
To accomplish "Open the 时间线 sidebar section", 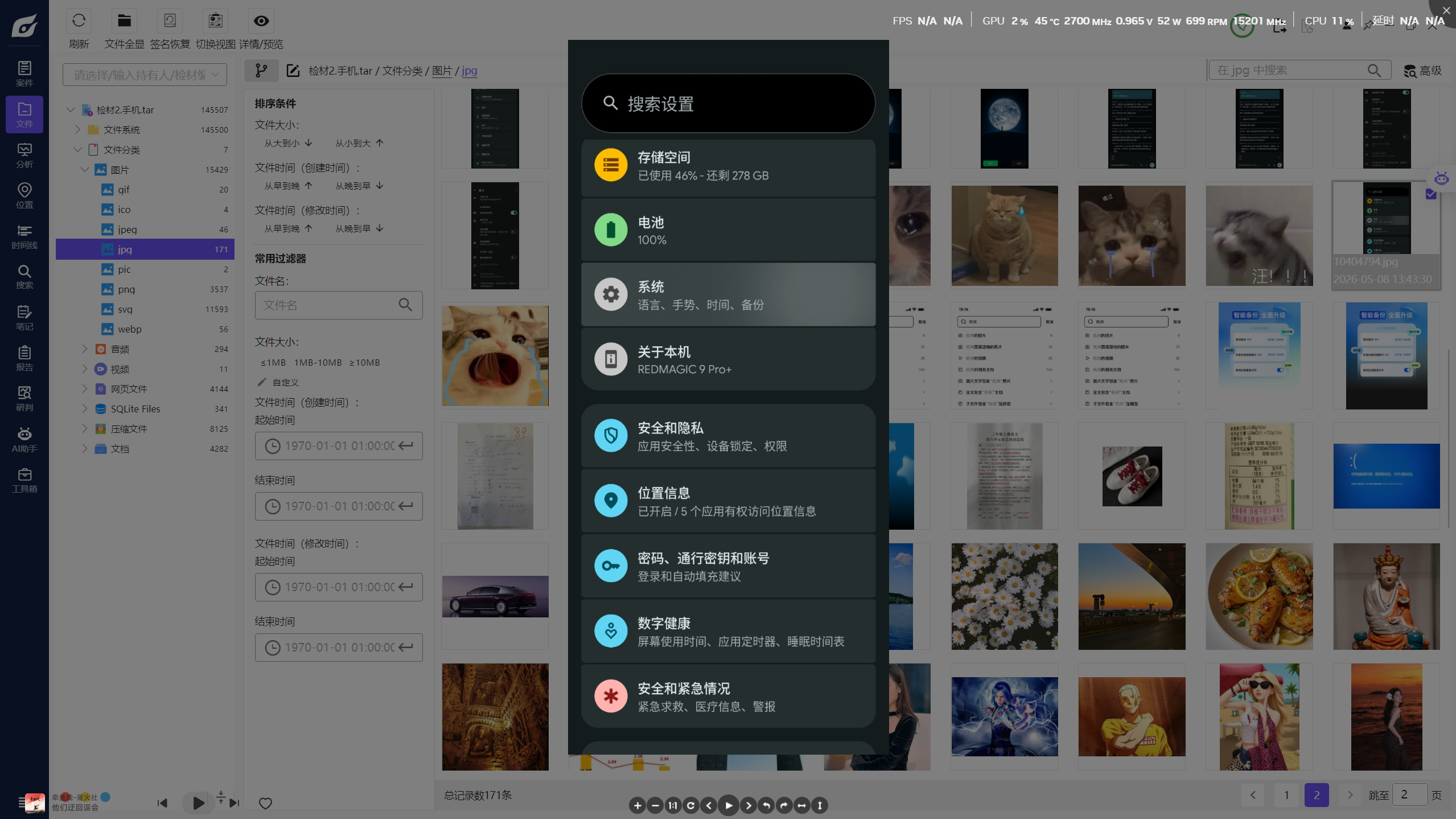I will [x=24, y=236].
